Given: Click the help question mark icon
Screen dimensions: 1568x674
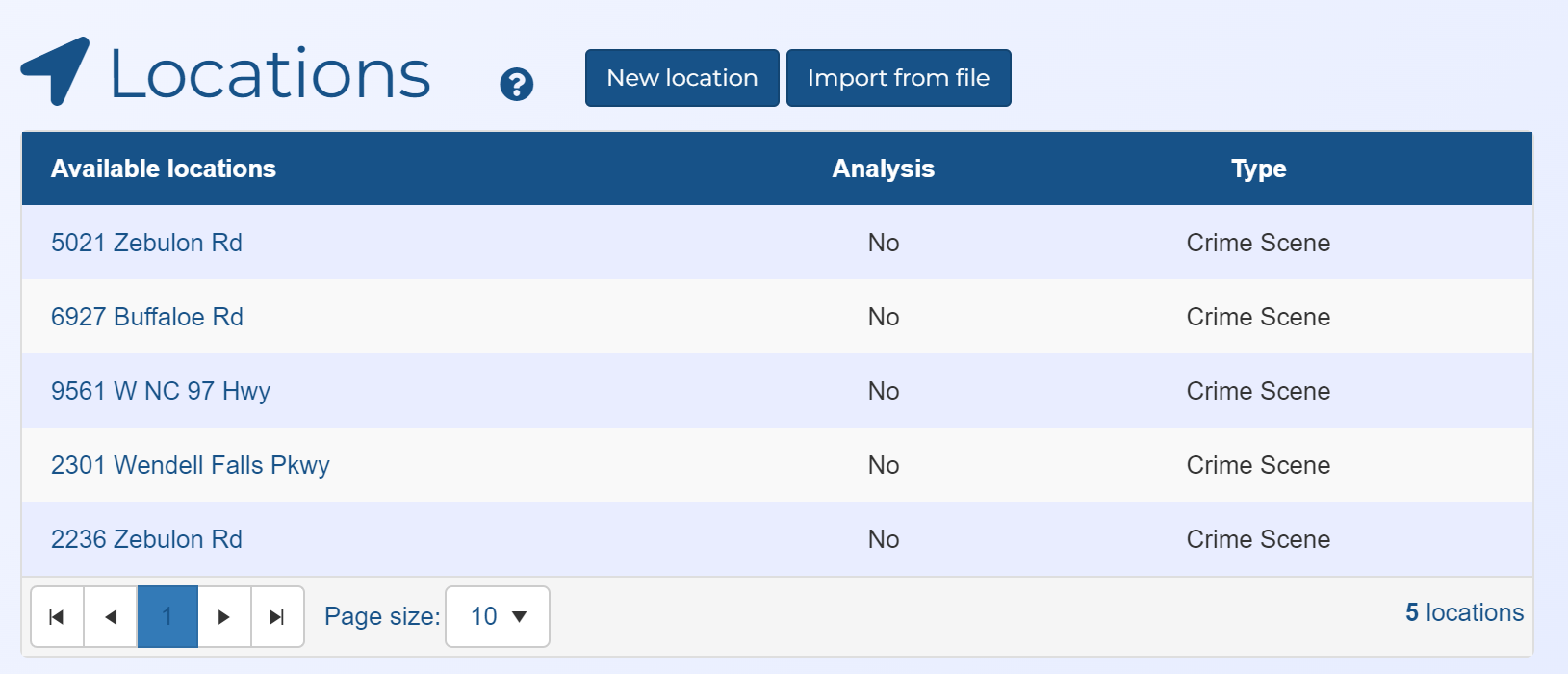Looking at the screenshot, I should 516,85.
